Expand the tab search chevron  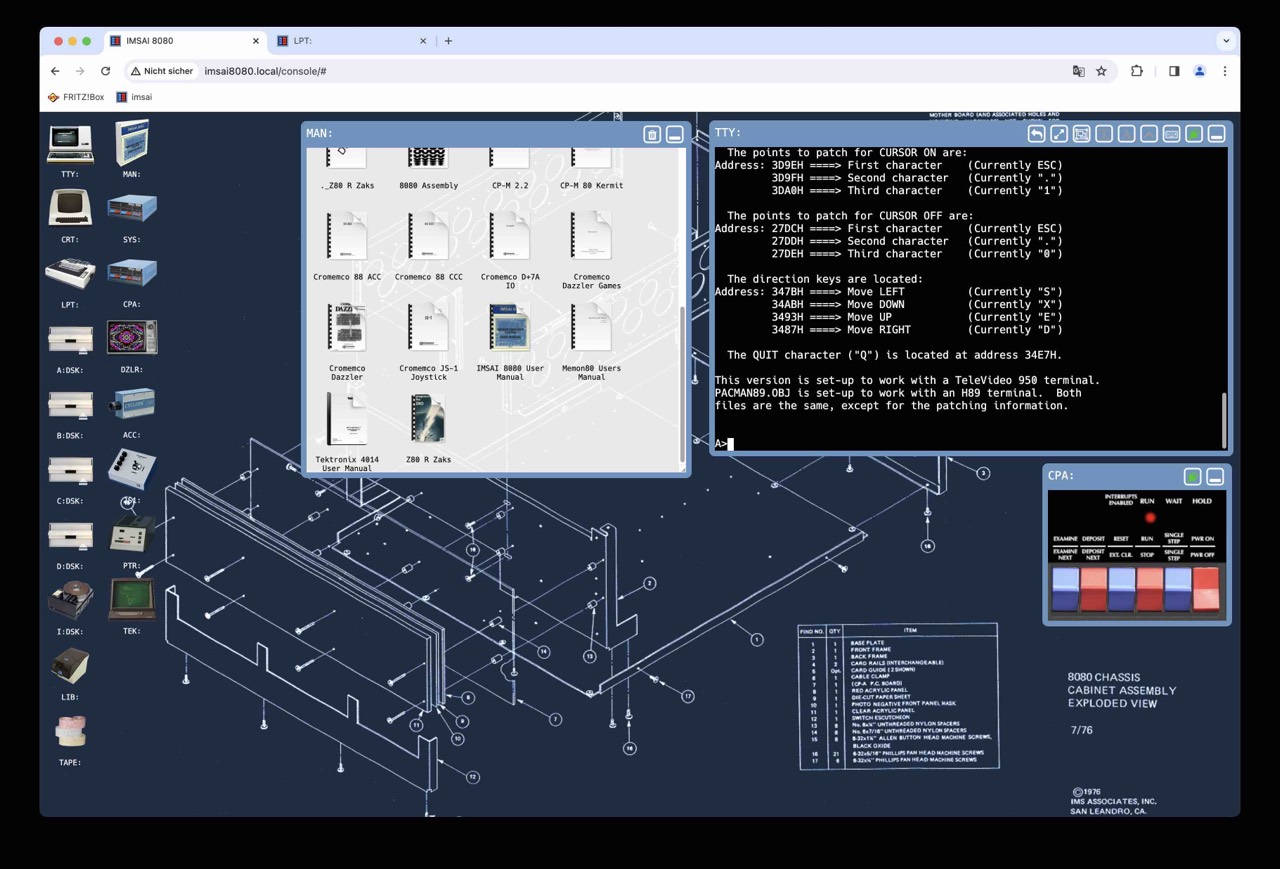[x=1226, y=41]
